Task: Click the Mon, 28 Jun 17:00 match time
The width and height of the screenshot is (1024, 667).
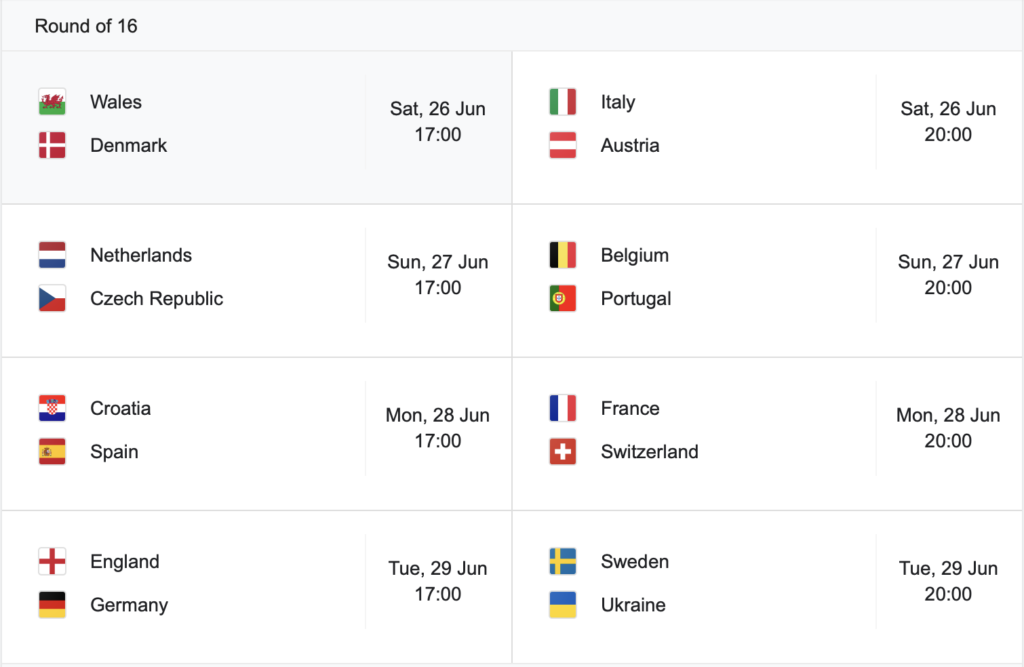Action: point(438,428)
